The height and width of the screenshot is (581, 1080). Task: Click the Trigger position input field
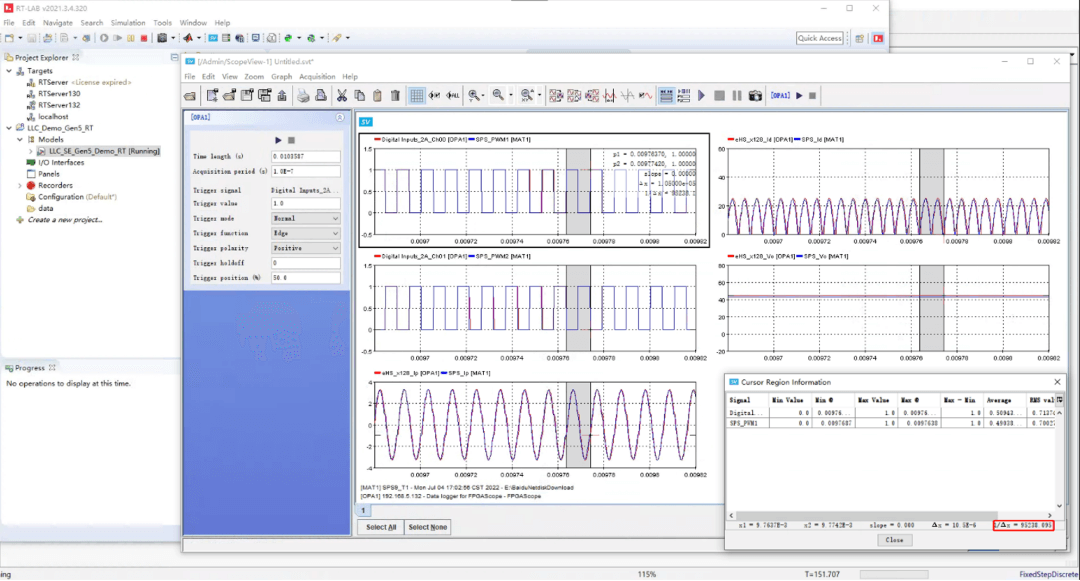tap(306, 278)
